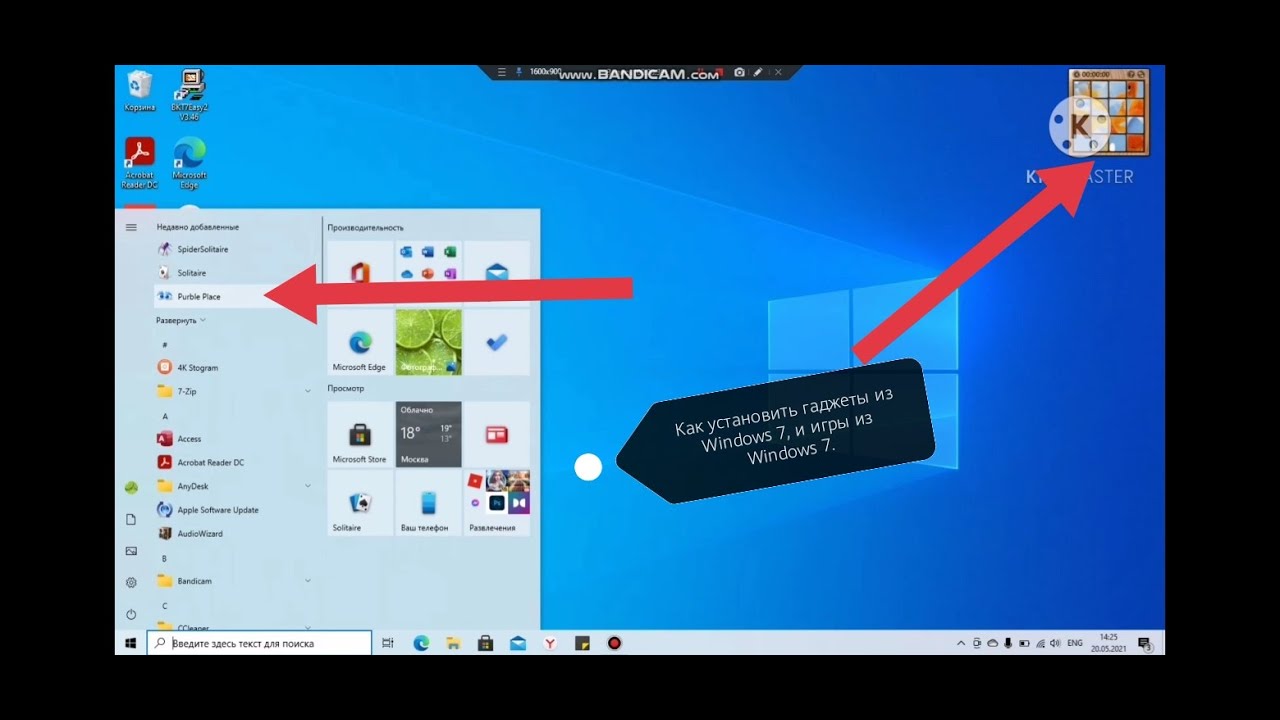Click the Bandicam screenshot camera icon
Screen dimensions: 1280x720
(x=739, y=72)
